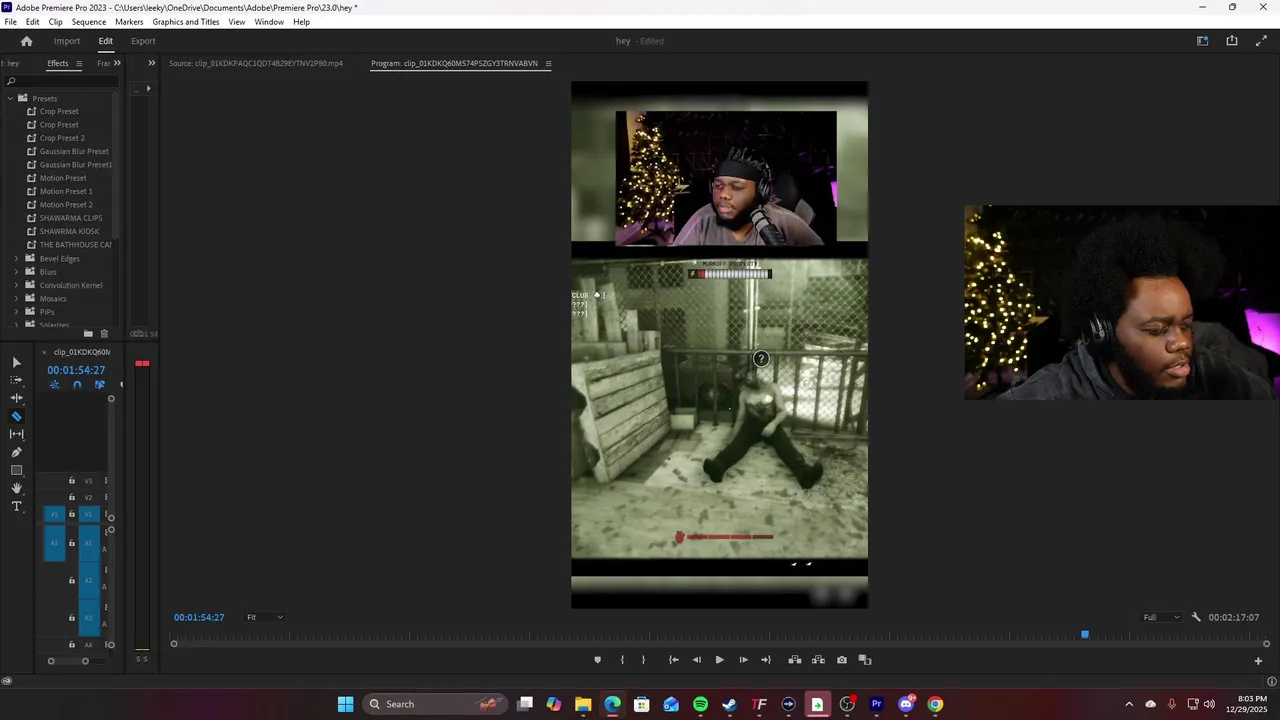Toggle lock on track V2
The height and width of the screenshot is (720, 1280).
click(x=72, y=497)
